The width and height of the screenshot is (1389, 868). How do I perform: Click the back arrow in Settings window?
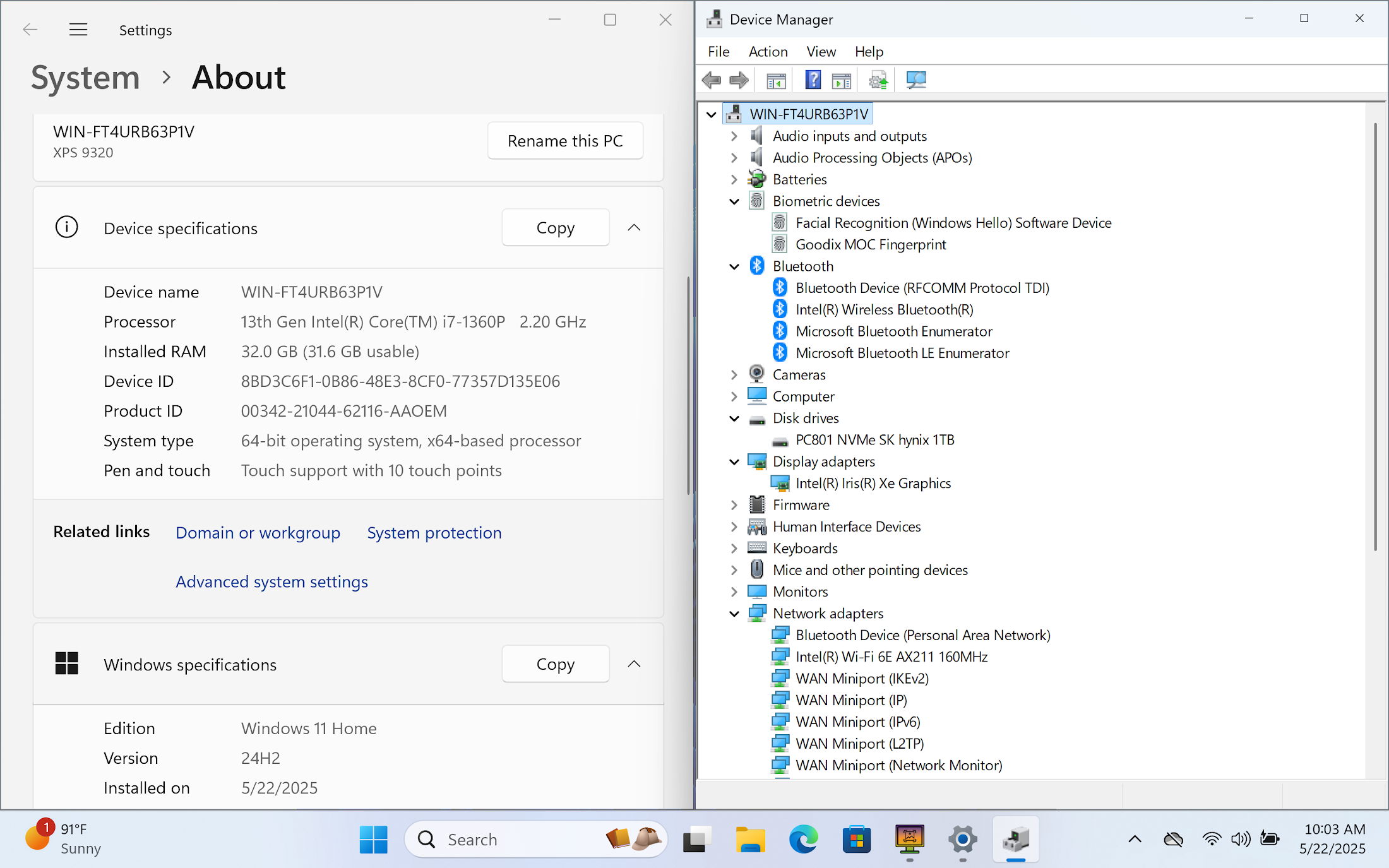coord(30,30)
